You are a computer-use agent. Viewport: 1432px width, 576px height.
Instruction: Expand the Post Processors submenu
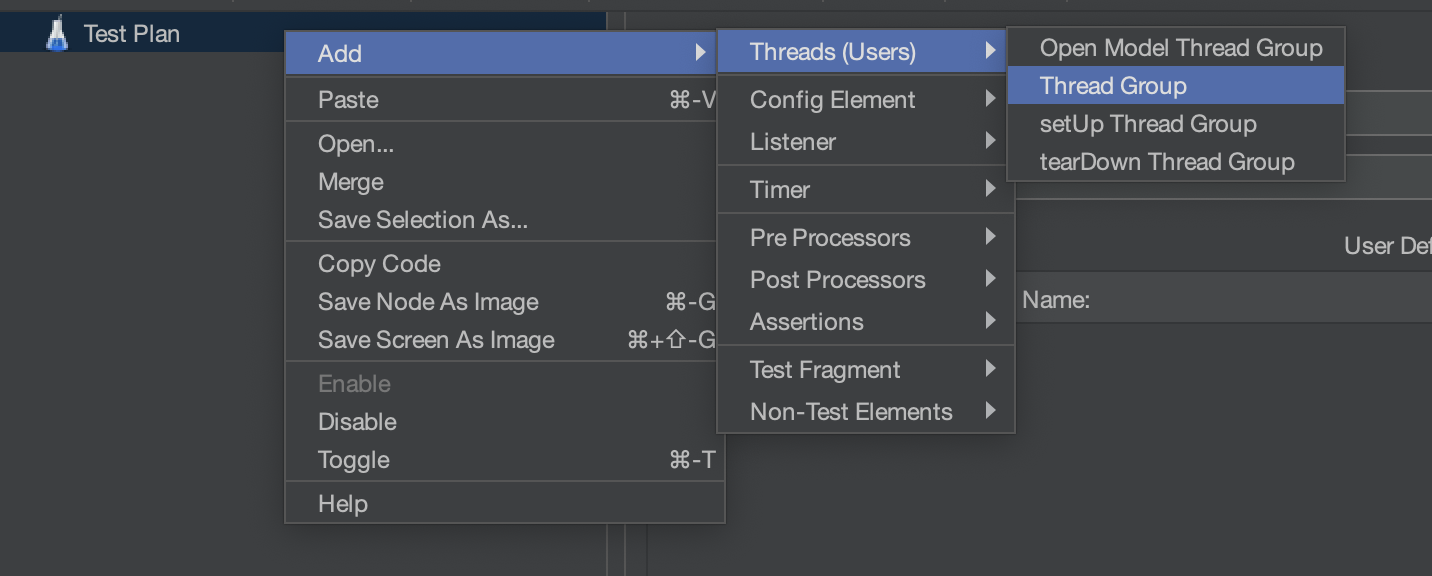tap(837, 280)
